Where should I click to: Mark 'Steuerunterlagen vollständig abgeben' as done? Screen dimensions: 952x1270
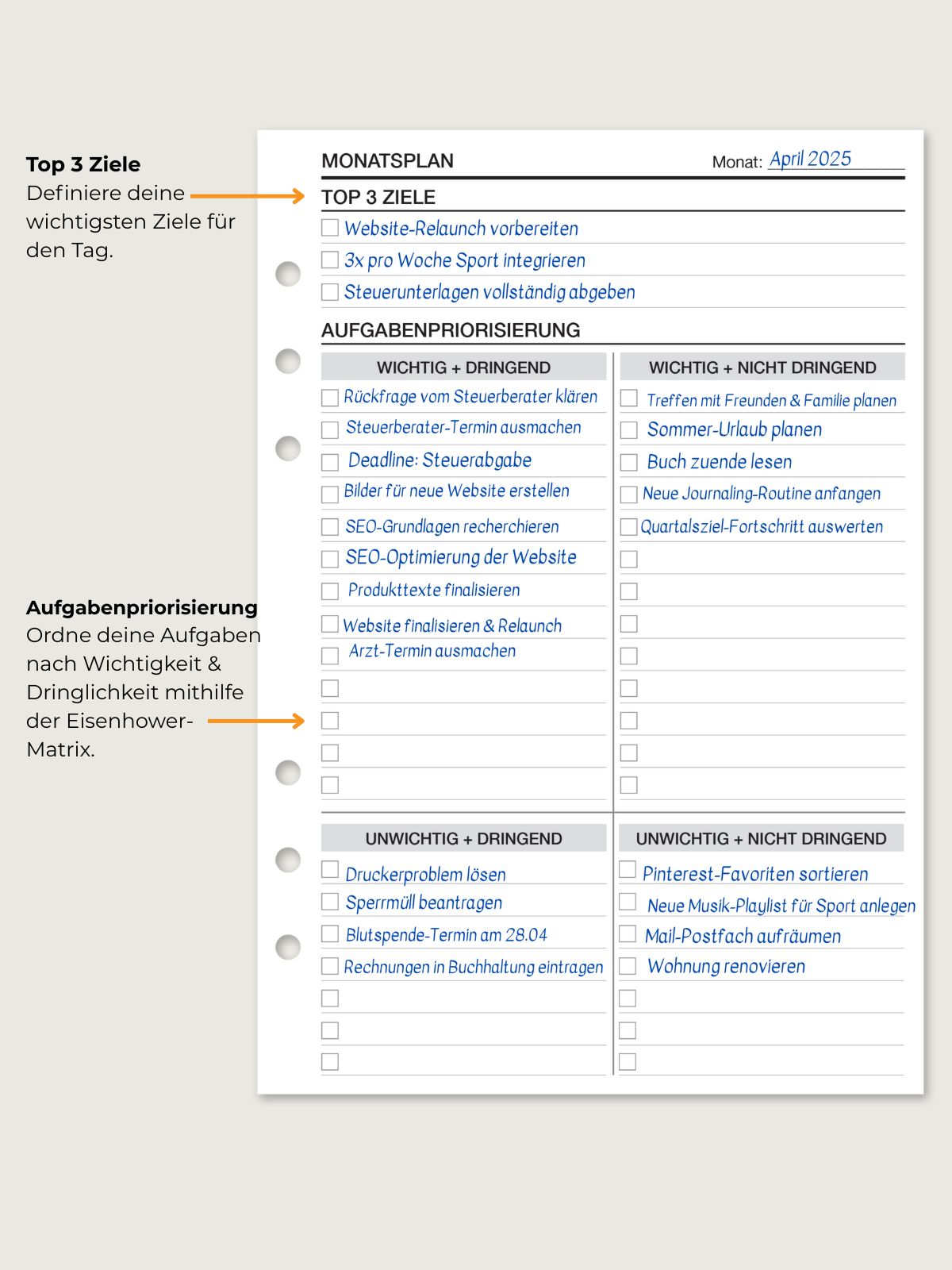(x=330, y=292)
